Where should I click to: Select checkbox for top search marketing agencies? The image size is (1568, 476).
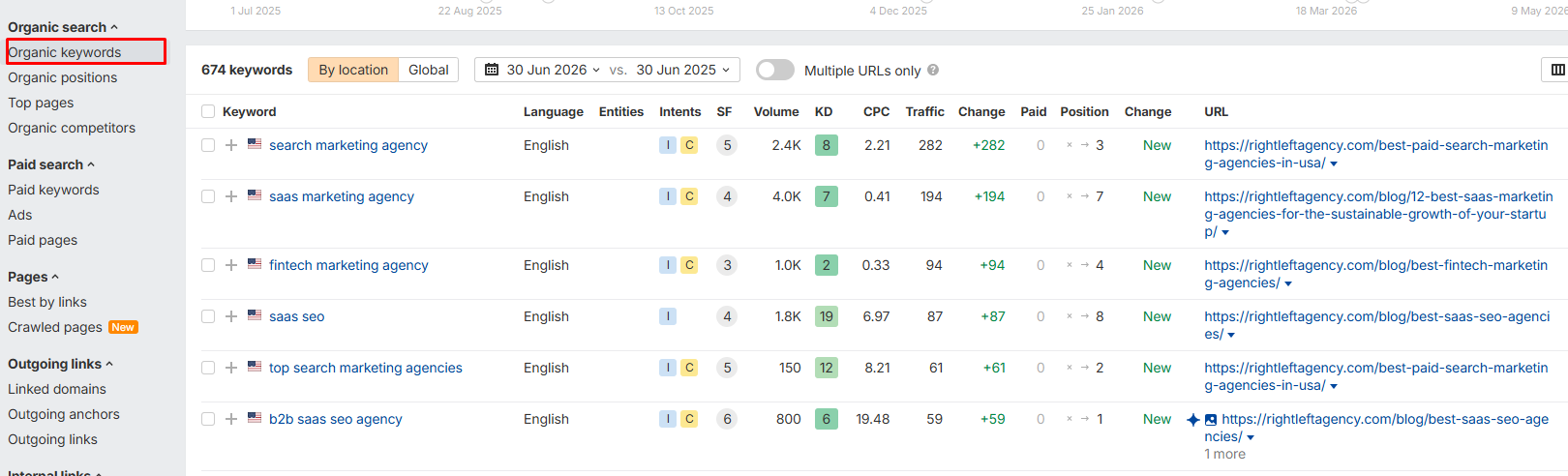(x=208, y=368)
